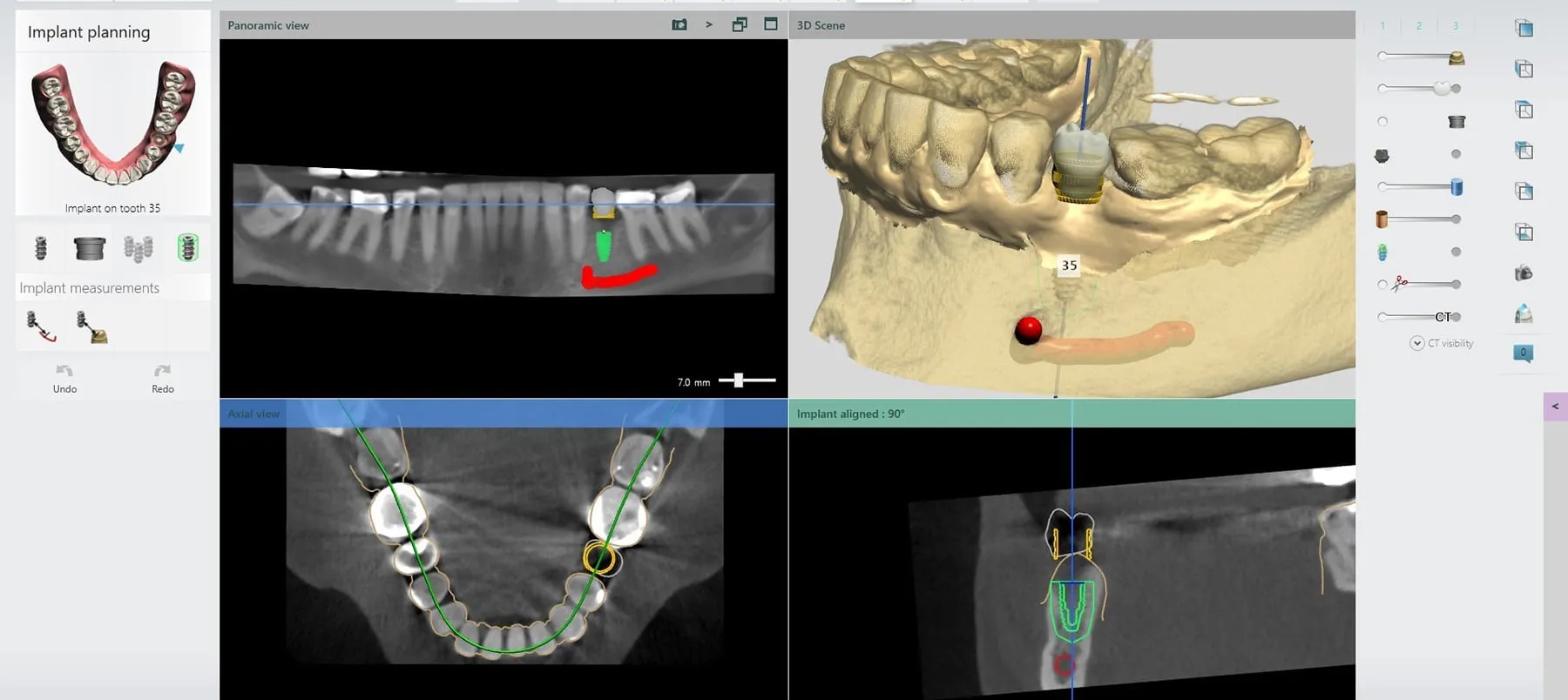This screenshot has height=700, width=1568.
Task: Toggle the radio circle beside the scissors icon
Action: [1382, 285]
